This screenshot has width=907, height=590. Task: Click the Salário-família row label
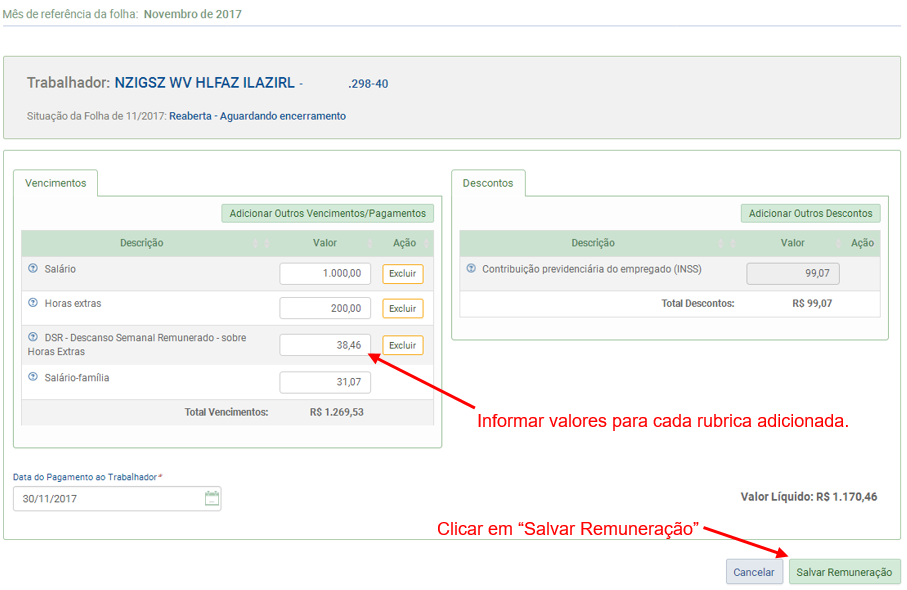[77, 378]
